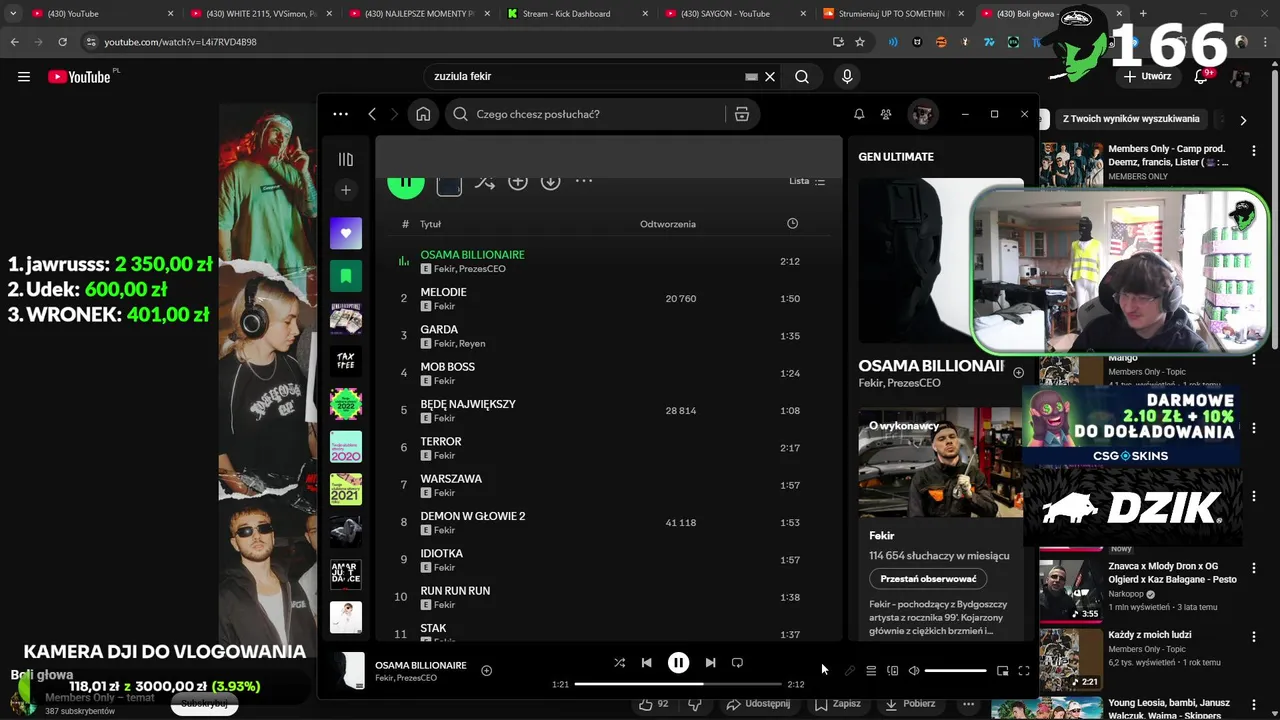This screenshot has height=720, width=1280.
Task: Open Spotify profile avatar menu
Action: (x=922, y=114)
